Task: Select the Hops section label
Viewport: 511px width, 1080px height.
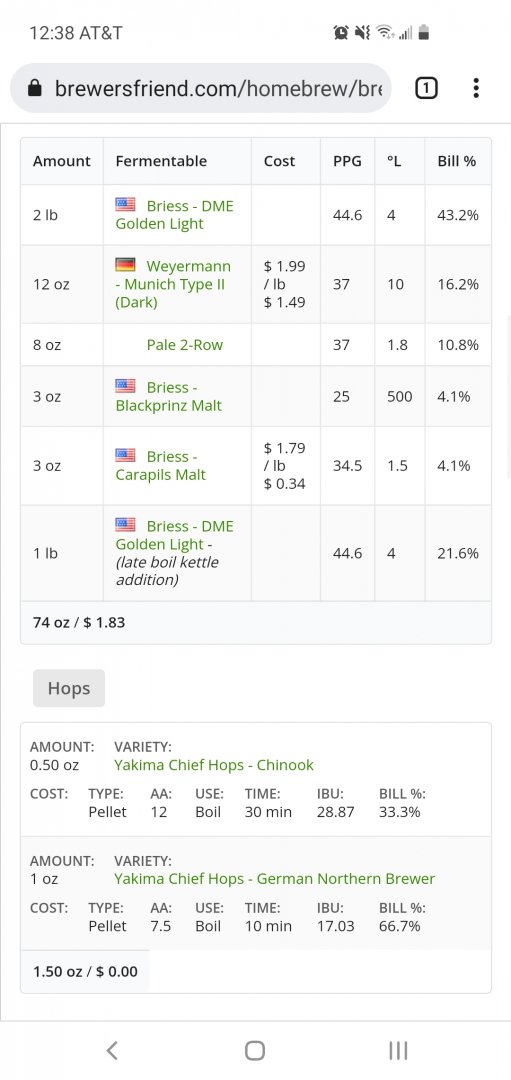Action: coord(69,688)
